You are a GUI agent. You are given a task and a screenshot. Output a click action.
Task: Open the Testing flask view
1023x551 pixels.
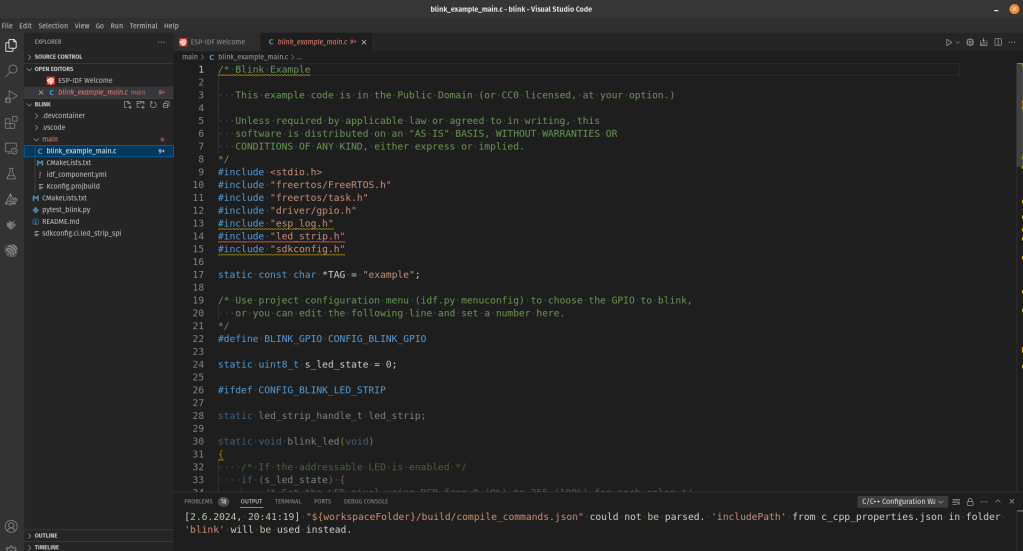(x=11, y=174)
